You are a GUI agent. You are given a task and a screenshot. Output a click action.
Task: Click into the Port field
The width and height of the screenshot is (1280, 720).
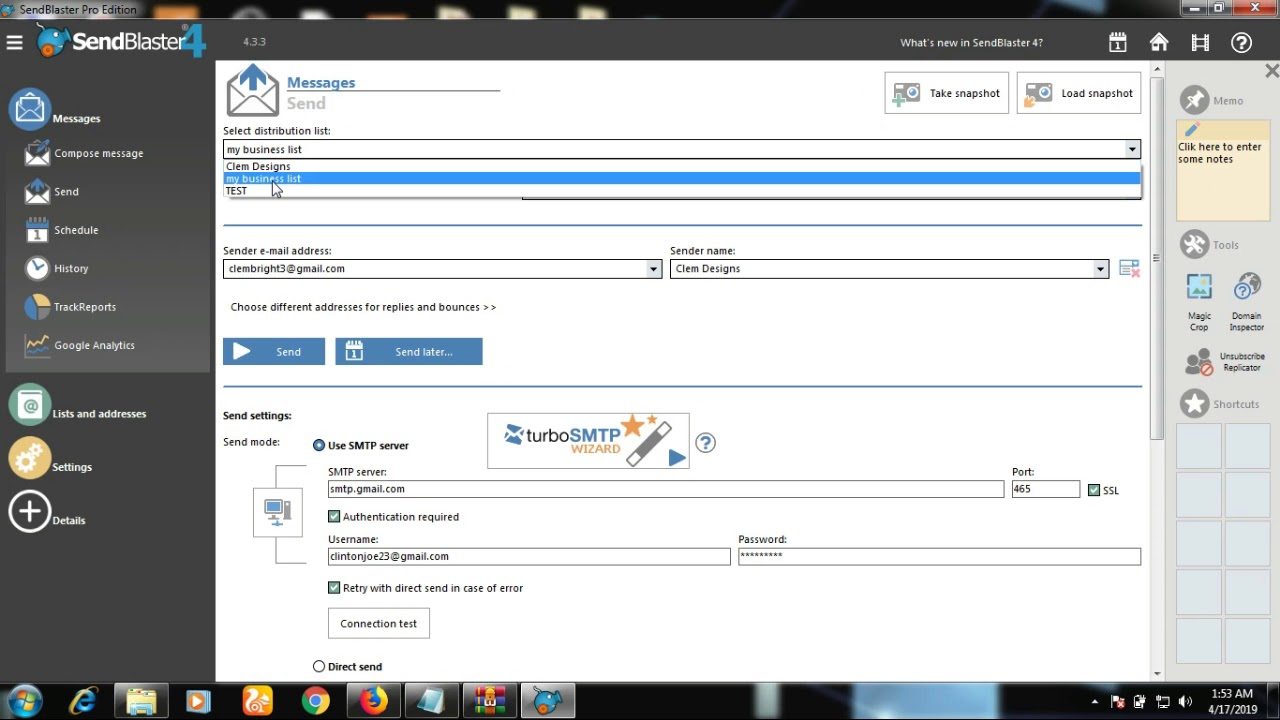(1046, 489)
